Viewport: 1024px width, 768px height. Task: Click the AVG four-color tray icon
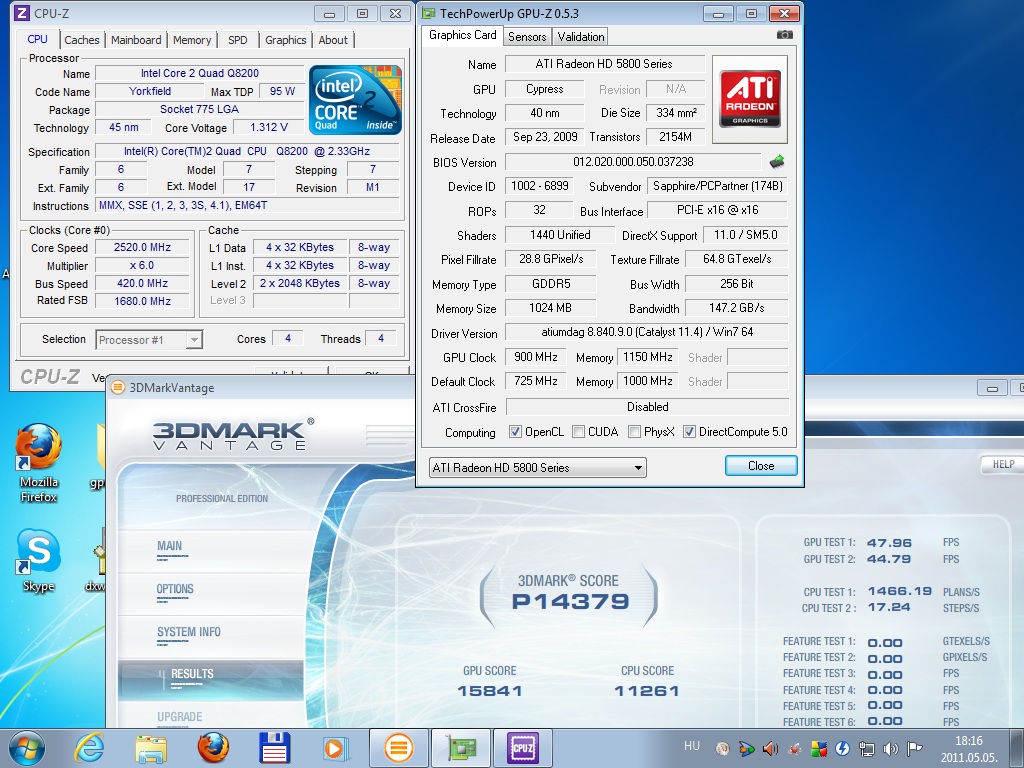tap(818, 748)
